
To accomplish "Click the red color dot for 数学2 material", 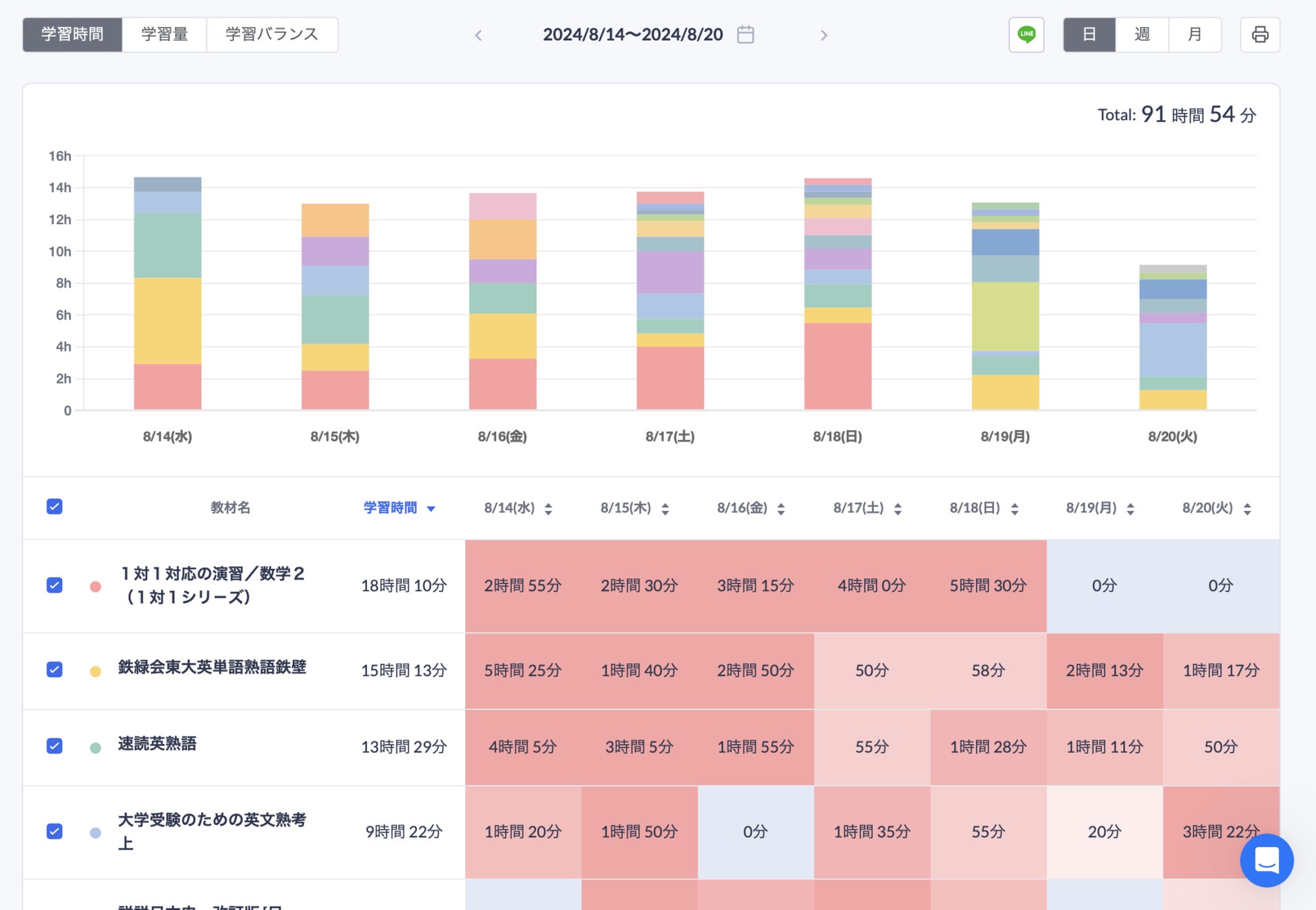I will [x=96, y=587].
